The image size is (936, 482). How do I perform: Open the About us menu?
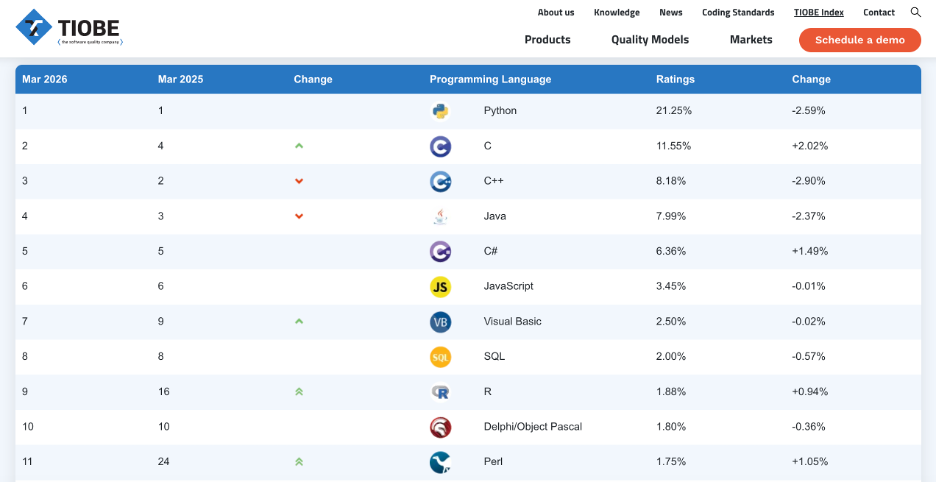(x=556, y=12)
